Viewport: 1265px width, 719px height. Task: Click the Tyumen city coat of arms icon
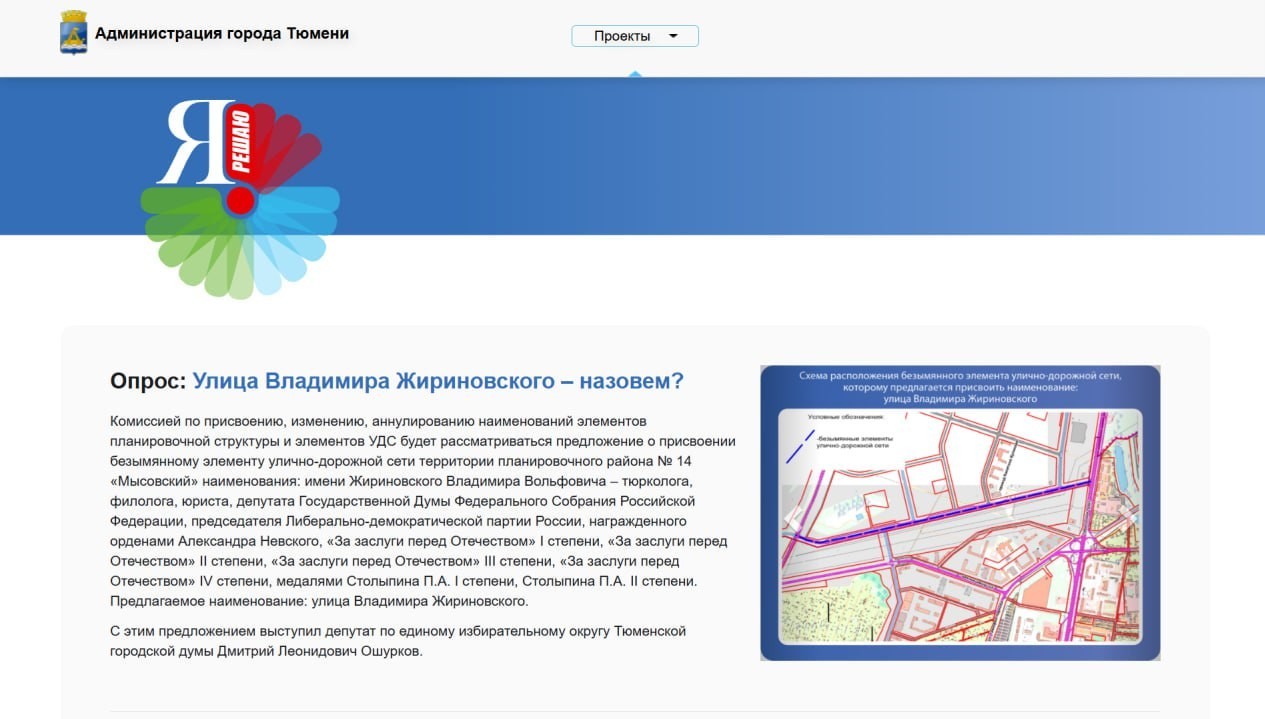(x=74, y=32)
